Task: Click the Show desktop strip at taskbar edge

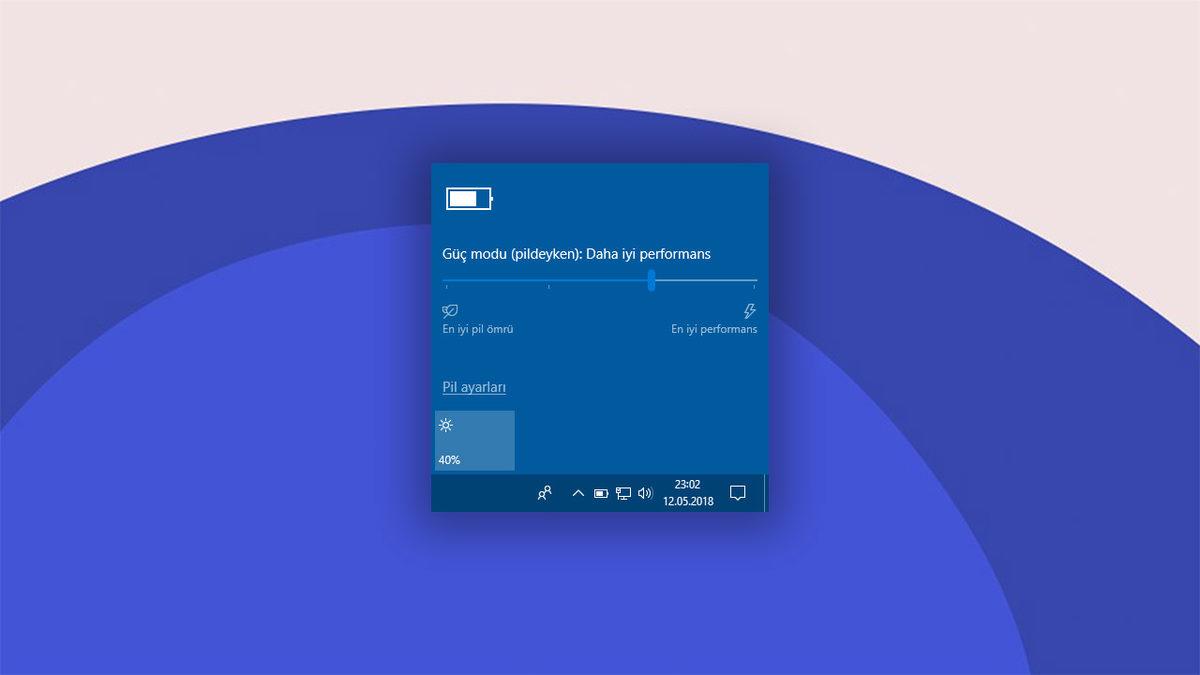Action: (766, 493)
